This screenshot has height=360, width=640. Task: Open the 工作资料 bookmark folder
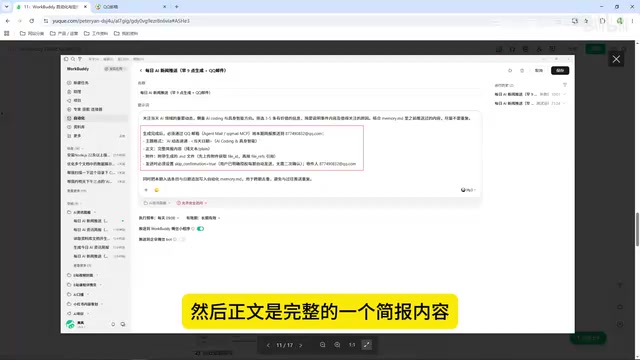click(x=96, y=33)
